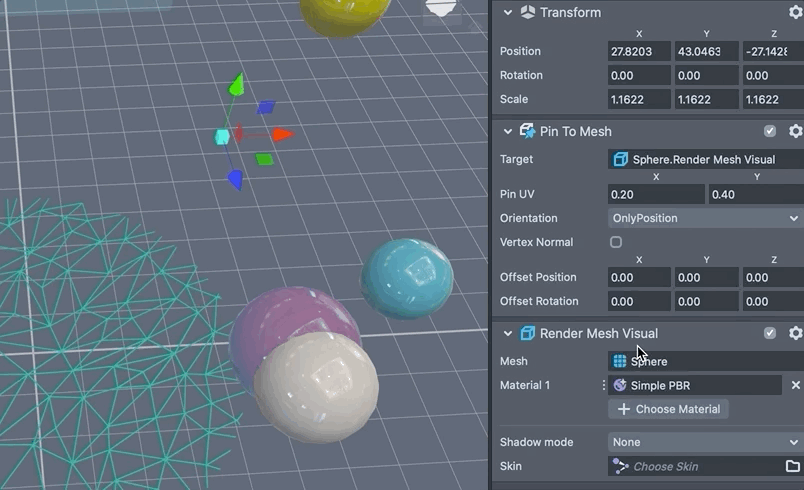This screenshot has height=490, width=804.
Task: Click the Pin UV label
Action: [x=517, y=194]
